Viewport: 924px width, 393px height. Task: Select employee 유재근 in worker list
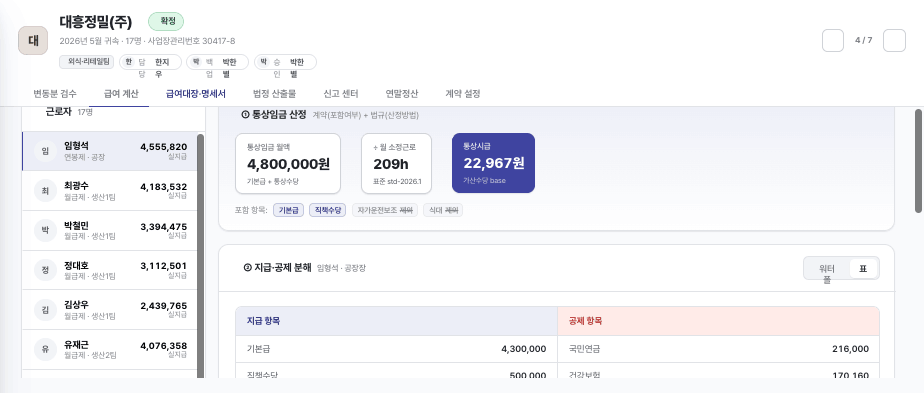(109, 349)
